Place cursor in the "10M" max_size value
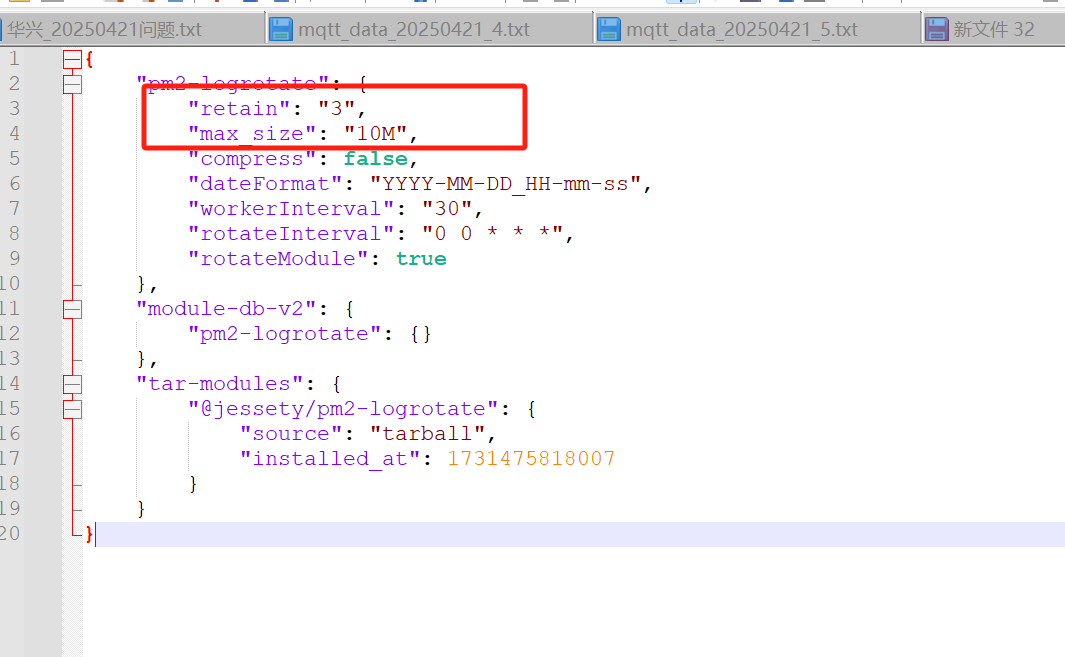 [x=376, y=134]
